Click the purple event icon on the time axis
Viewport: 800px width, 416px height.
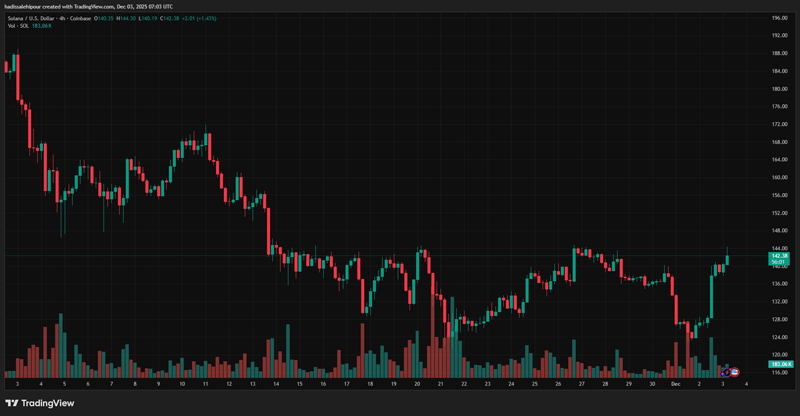[727, 372]
